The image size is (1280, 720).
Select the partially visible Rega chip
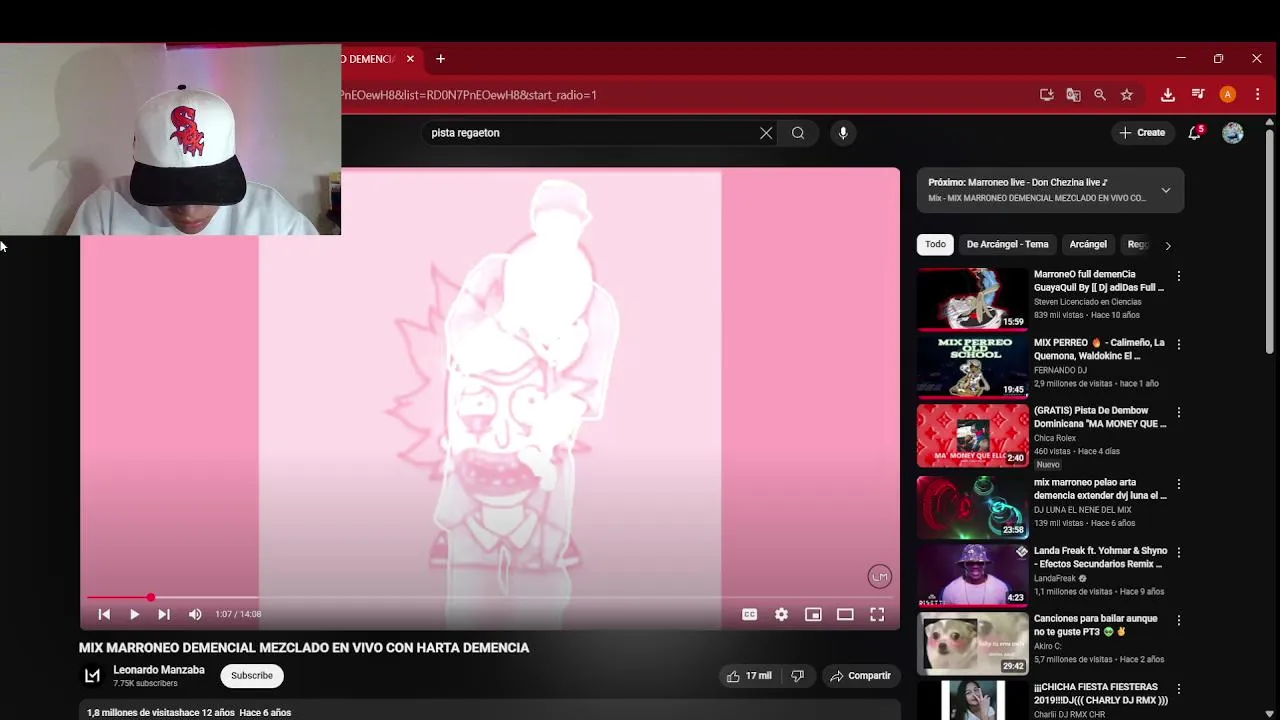pyautogui.click(x=1138, y=244)
